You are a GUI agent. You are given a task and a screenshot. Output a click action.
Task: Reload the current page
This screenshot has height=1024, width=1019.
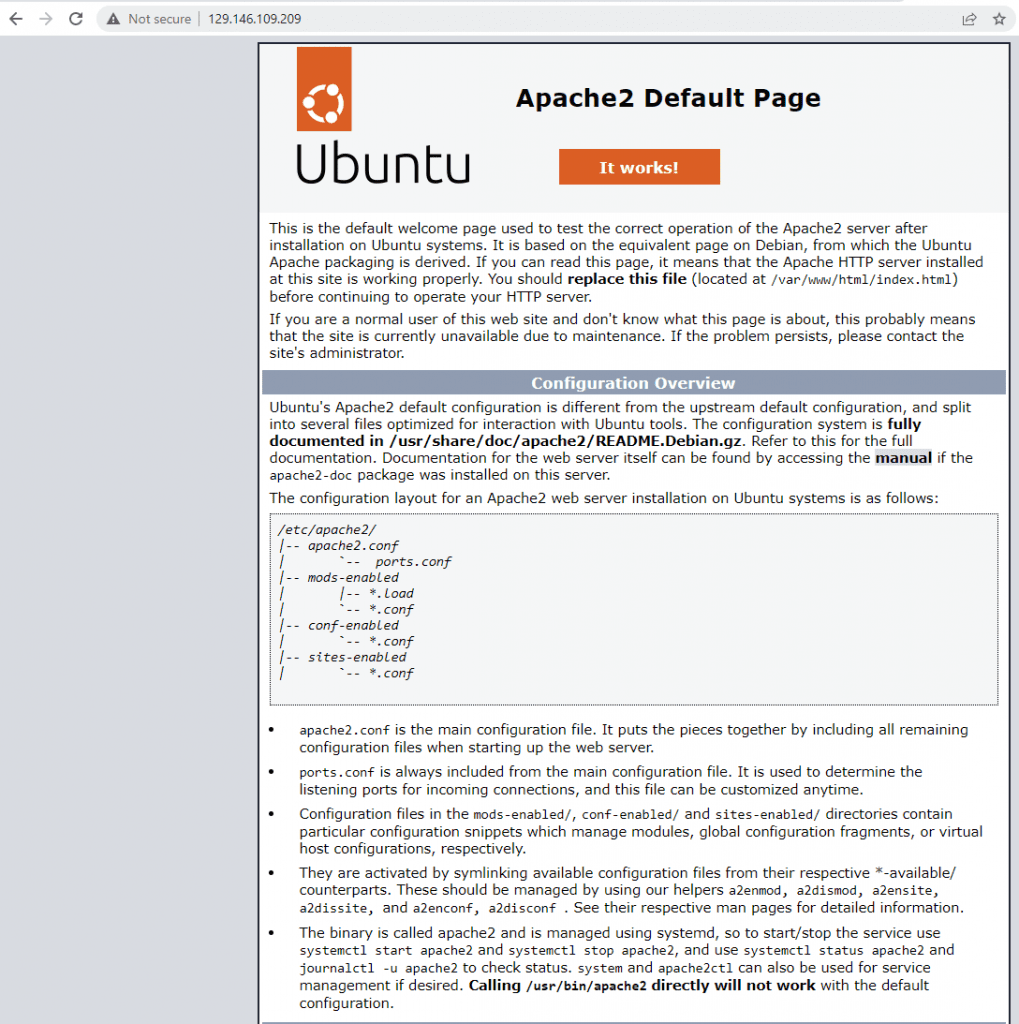[76, 19]
